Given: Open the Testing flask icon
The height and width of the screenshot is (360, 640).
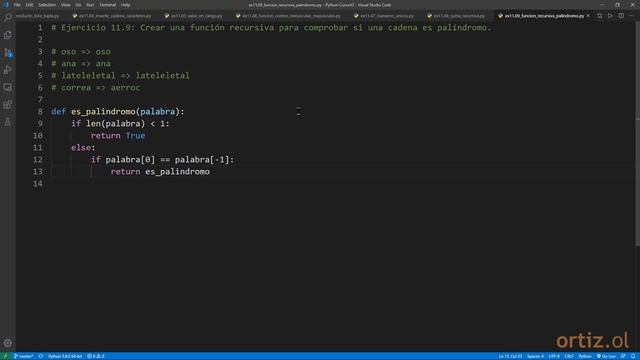Looking at the screenshot, I should [x=8, y=122].
